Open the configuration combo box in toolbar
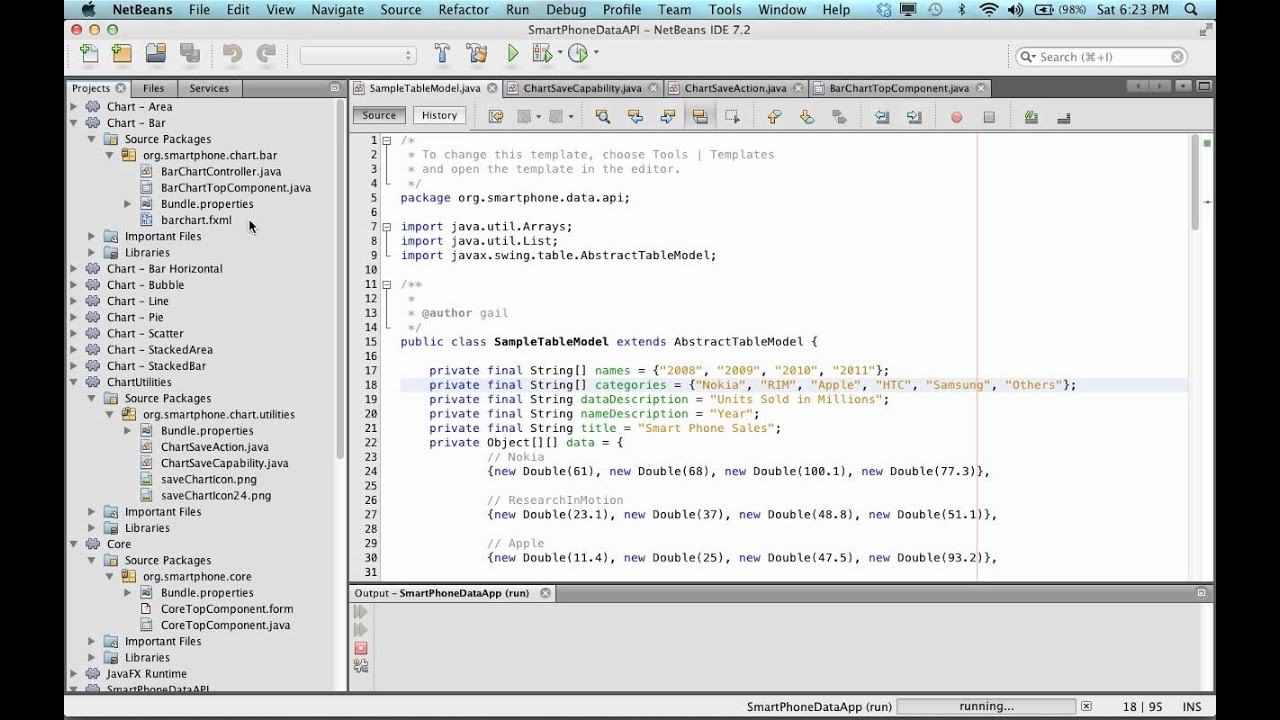The height and width of the screenshot is (720, 1280). click(x=357, y=56)
